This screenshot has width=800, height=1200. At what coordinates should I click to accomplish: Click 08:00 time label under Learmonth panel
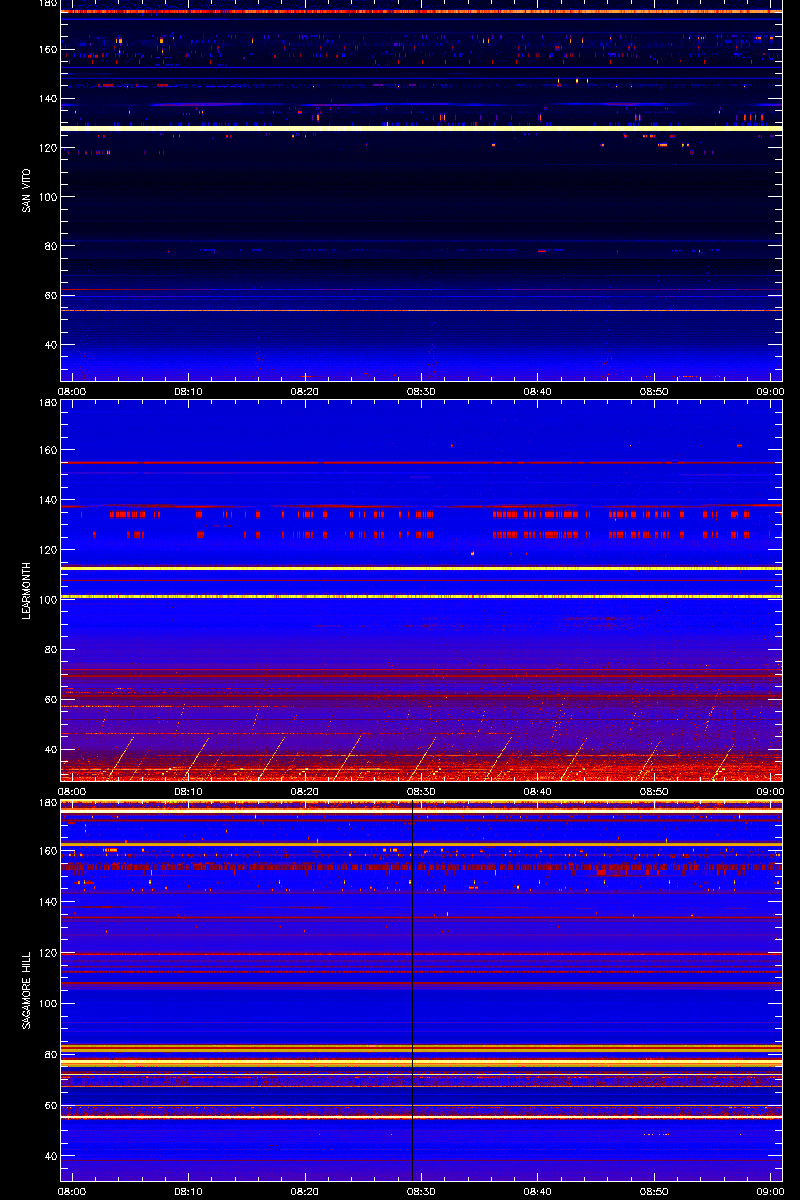point(72,791)
